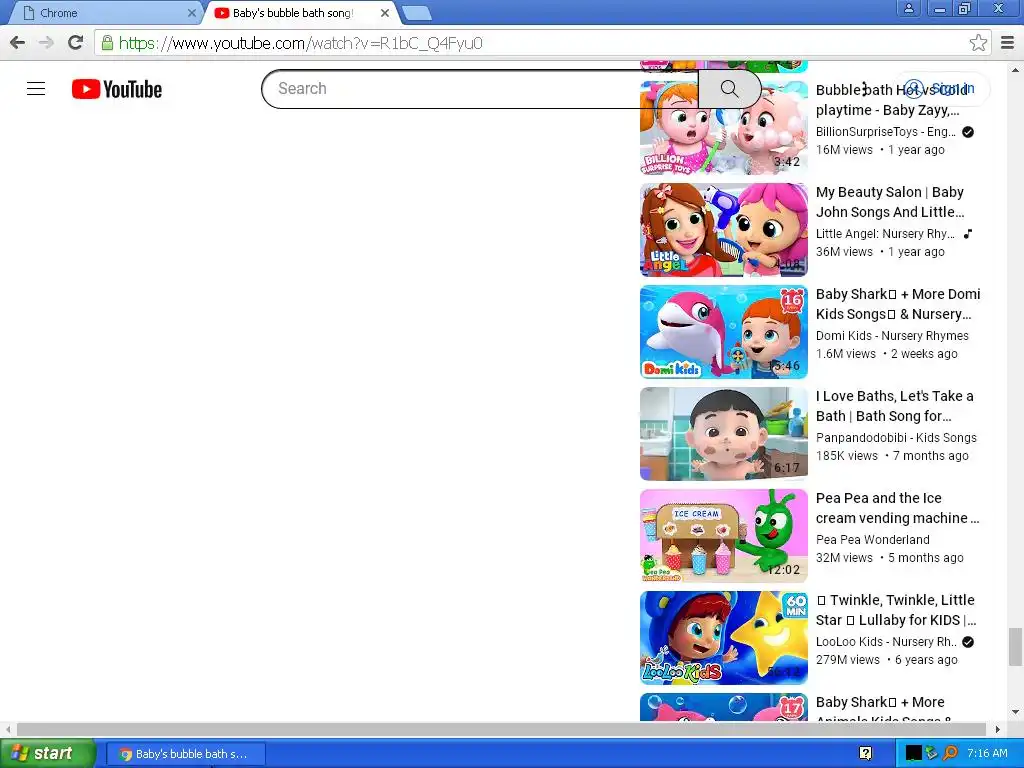The image size is (1024, 768).
Task: Click black square tray icon
Action: pos(913,754)
